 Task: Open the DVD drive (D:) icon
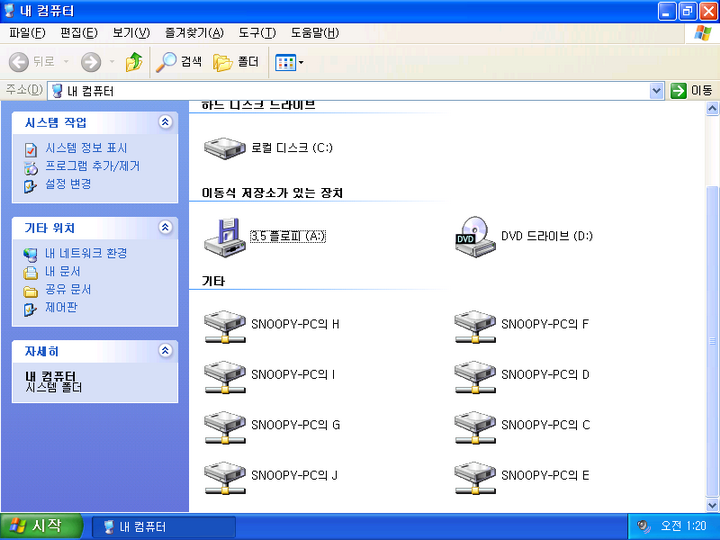tap(475, 237)
